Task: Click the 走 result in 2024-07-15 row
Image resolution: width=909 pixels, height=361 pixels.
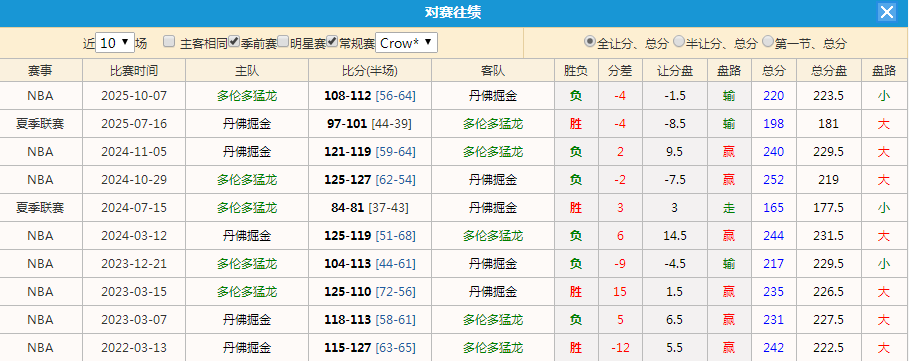Action: [729, 207]
